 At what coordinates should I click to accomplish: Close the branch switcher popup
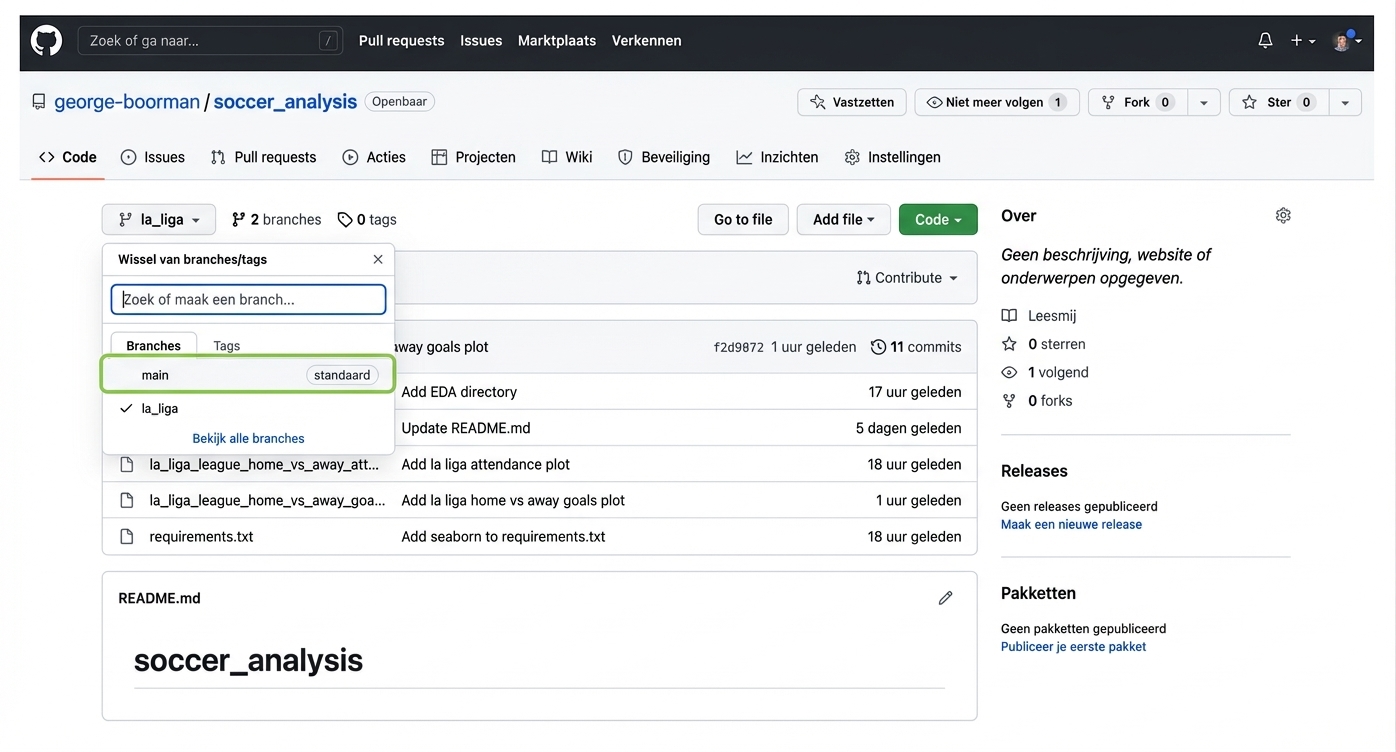coord(378,259)
